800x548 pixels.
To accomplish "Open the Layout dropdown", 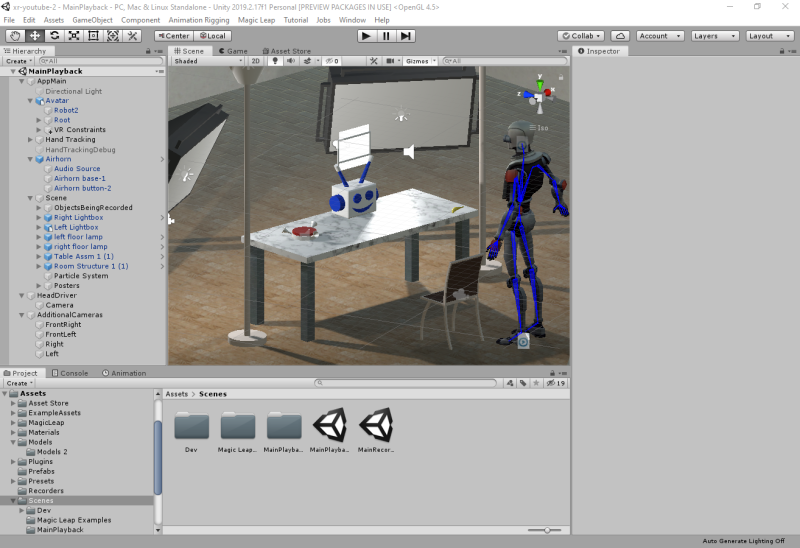I will (x=770, y=36).
